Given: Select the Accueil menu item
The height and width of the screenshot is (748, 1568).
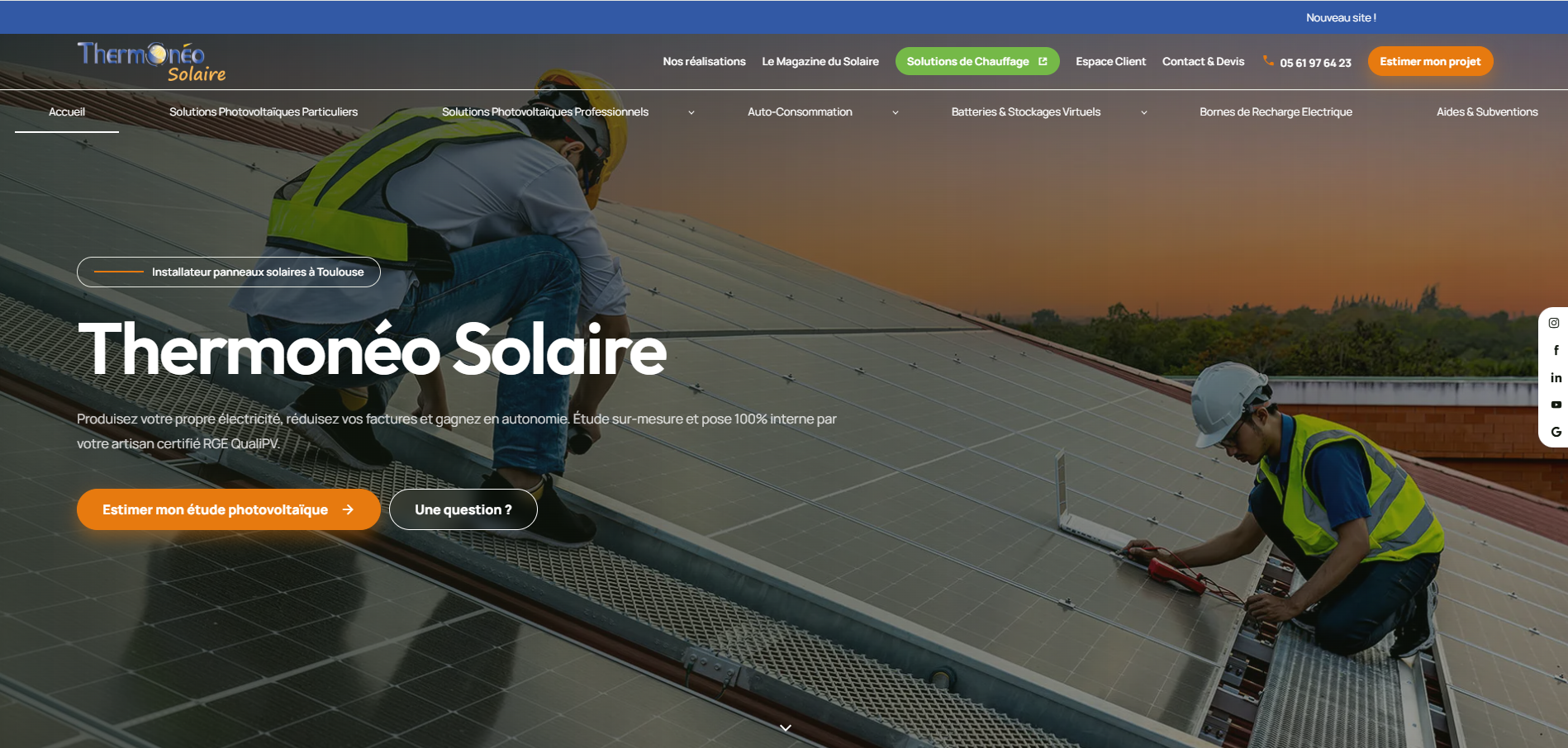Looking at the screenshot, I should (67, 111).
